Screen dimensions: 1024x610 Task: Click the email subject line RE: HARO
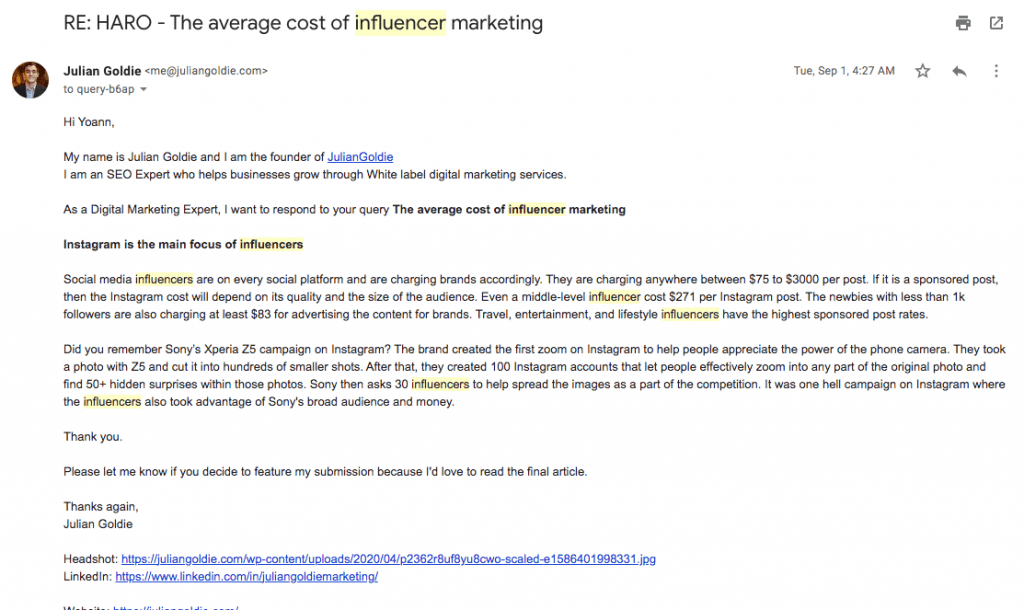click(x=303, y=23)
